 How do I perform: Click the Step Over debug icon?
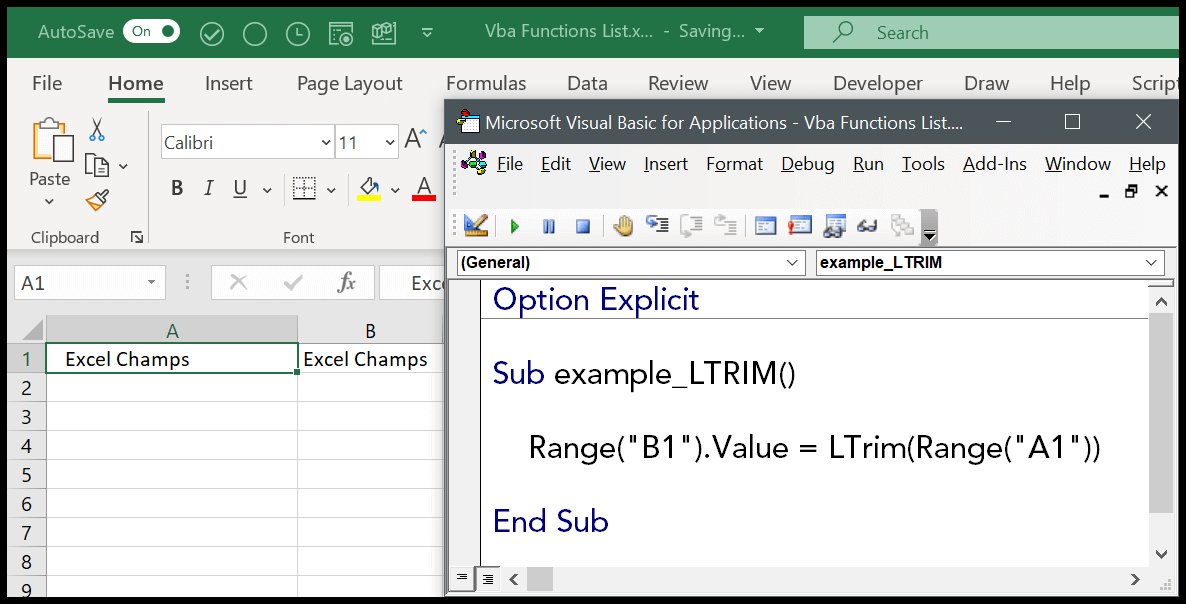click(691, 226)
